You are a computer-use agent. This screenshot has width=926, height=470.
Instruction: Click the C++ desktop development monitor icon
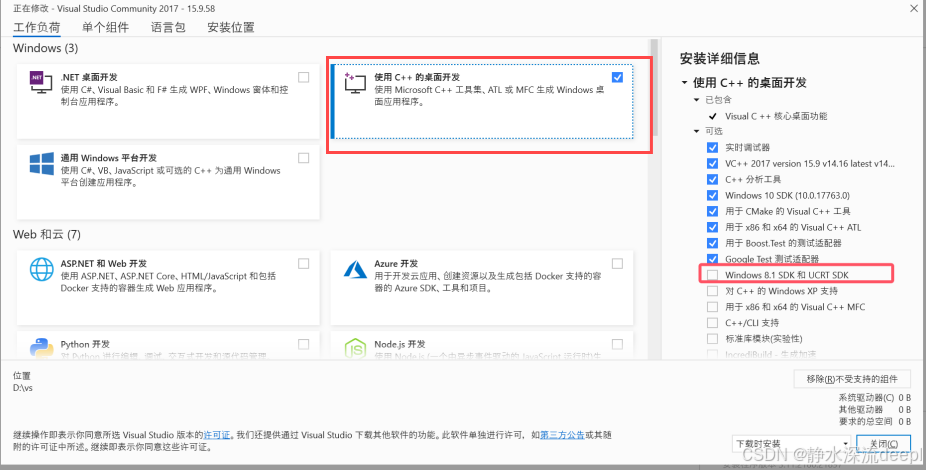356,83
